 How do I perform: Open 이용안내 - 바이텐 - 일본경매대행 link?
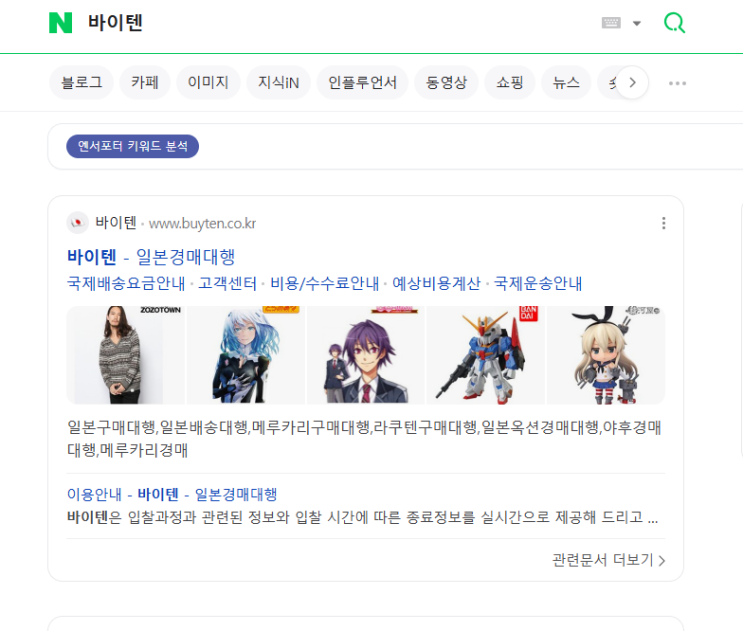(x=172, y=494)
